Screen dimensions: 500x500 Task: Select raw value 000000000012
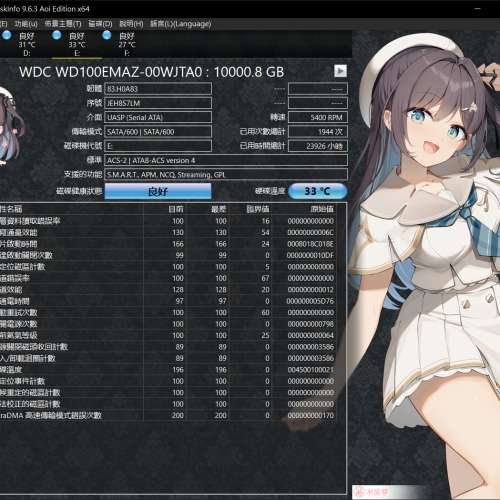coord(311,290)
